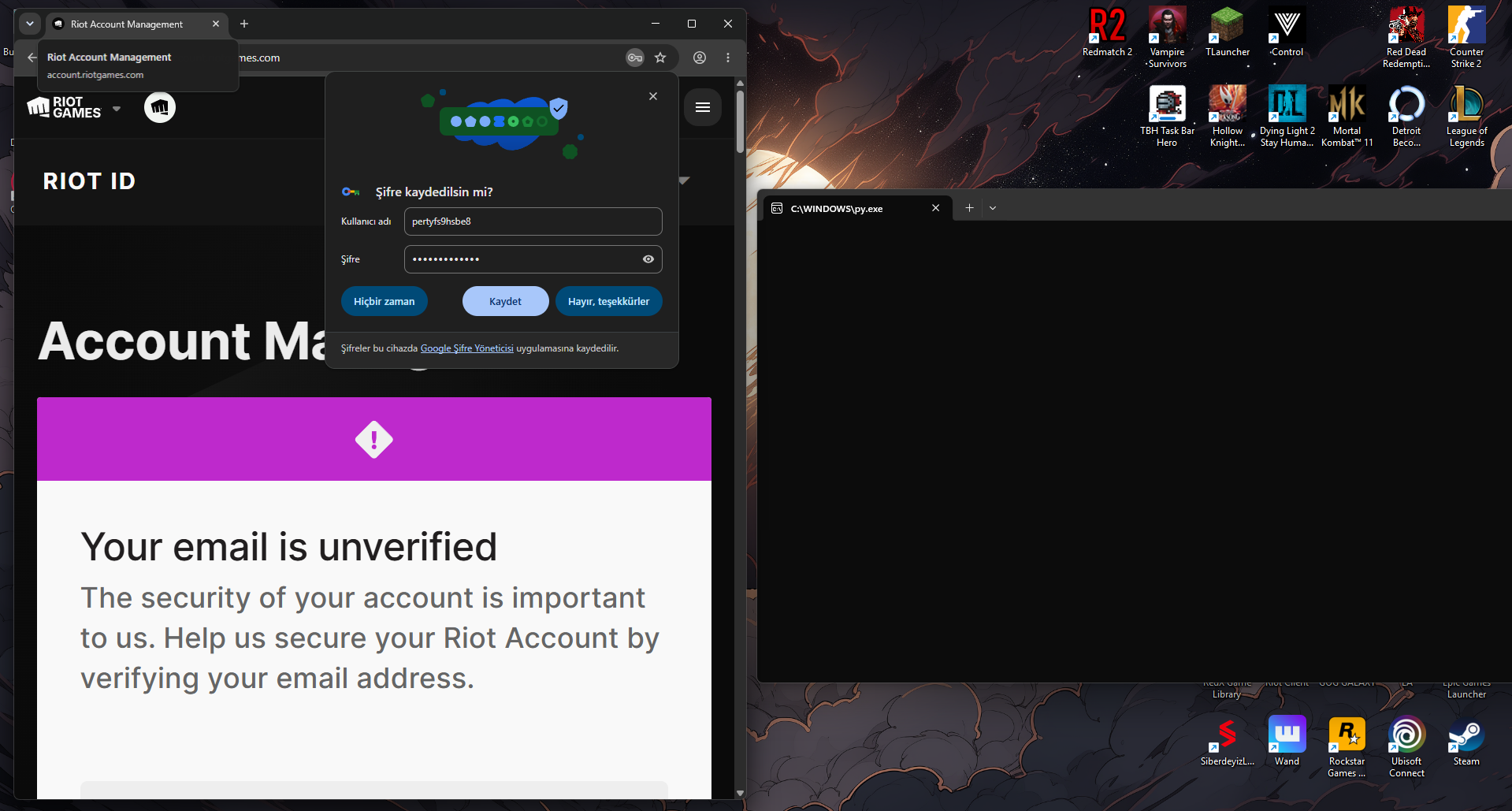Click the purple warning diamond icon
Screen dimensions: 1512x811
pyautogui.click(x=374, y=439)
